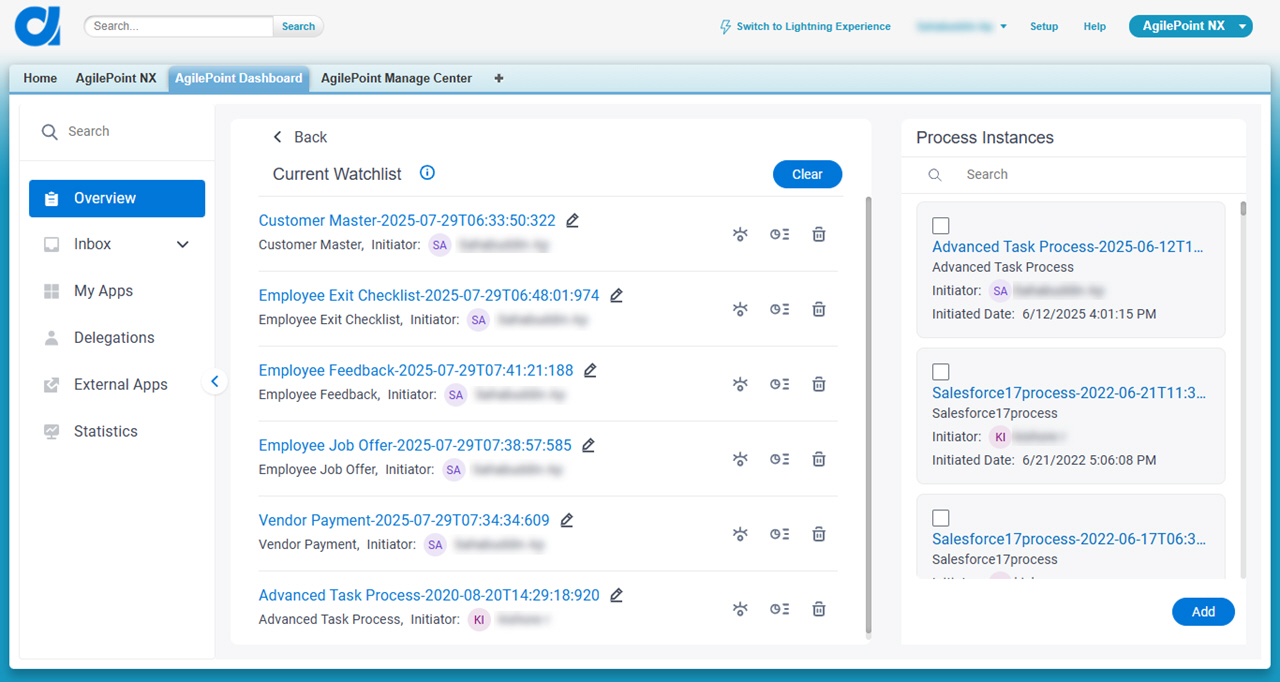The image size is (1280, 682).
Task: Add a new tab with the plus icon
Action: pos(499,78)
